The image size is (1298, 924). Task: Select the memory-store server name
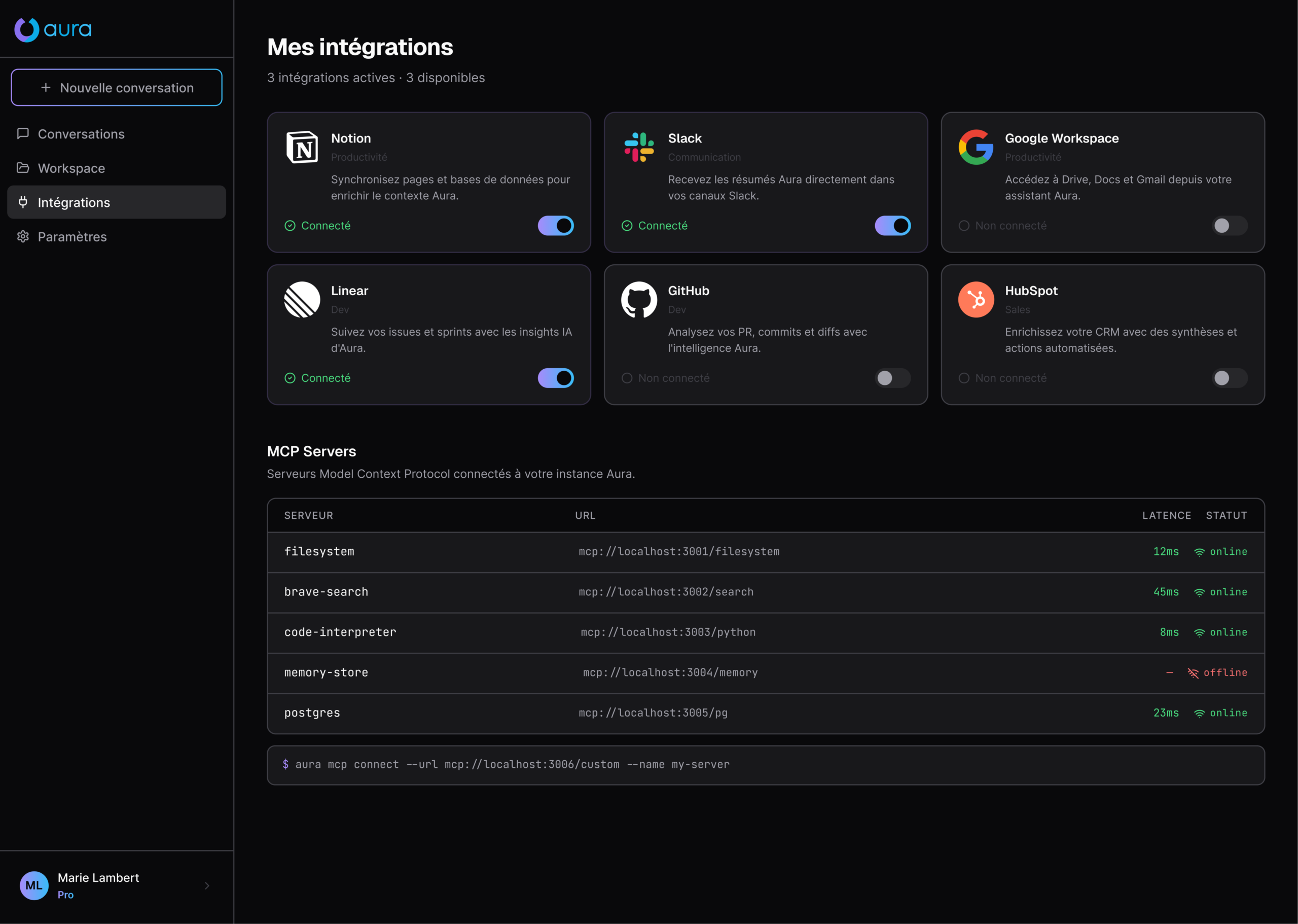[326, 672]
